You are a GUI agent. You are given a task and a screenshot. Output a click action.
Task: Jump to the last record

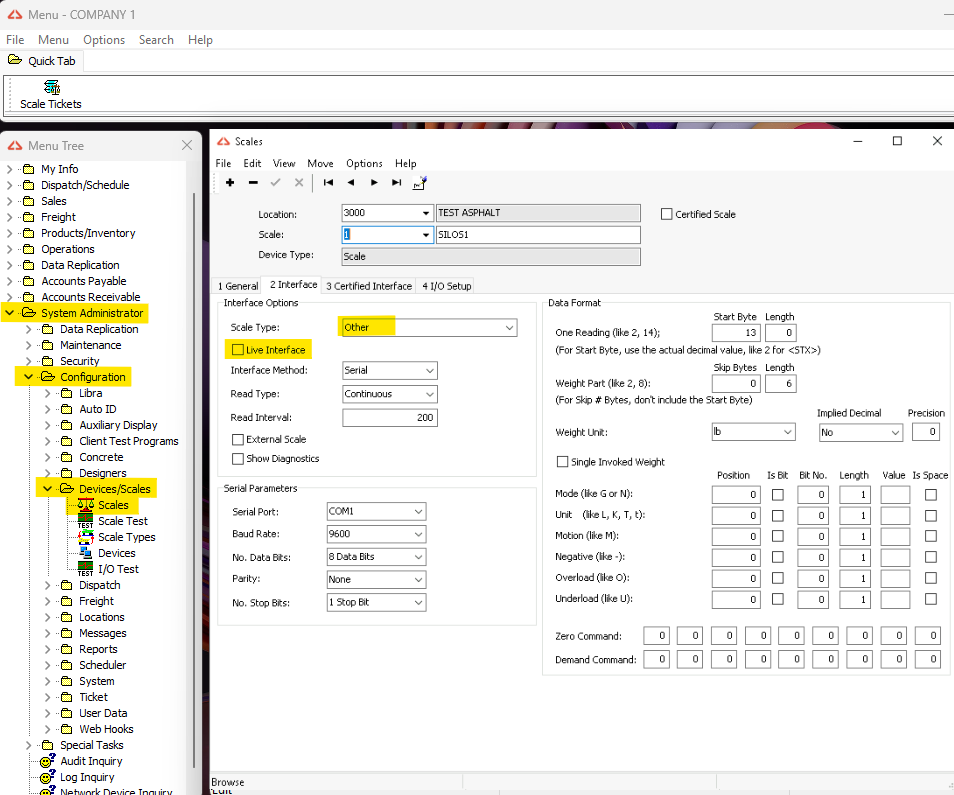click(397, 182)
